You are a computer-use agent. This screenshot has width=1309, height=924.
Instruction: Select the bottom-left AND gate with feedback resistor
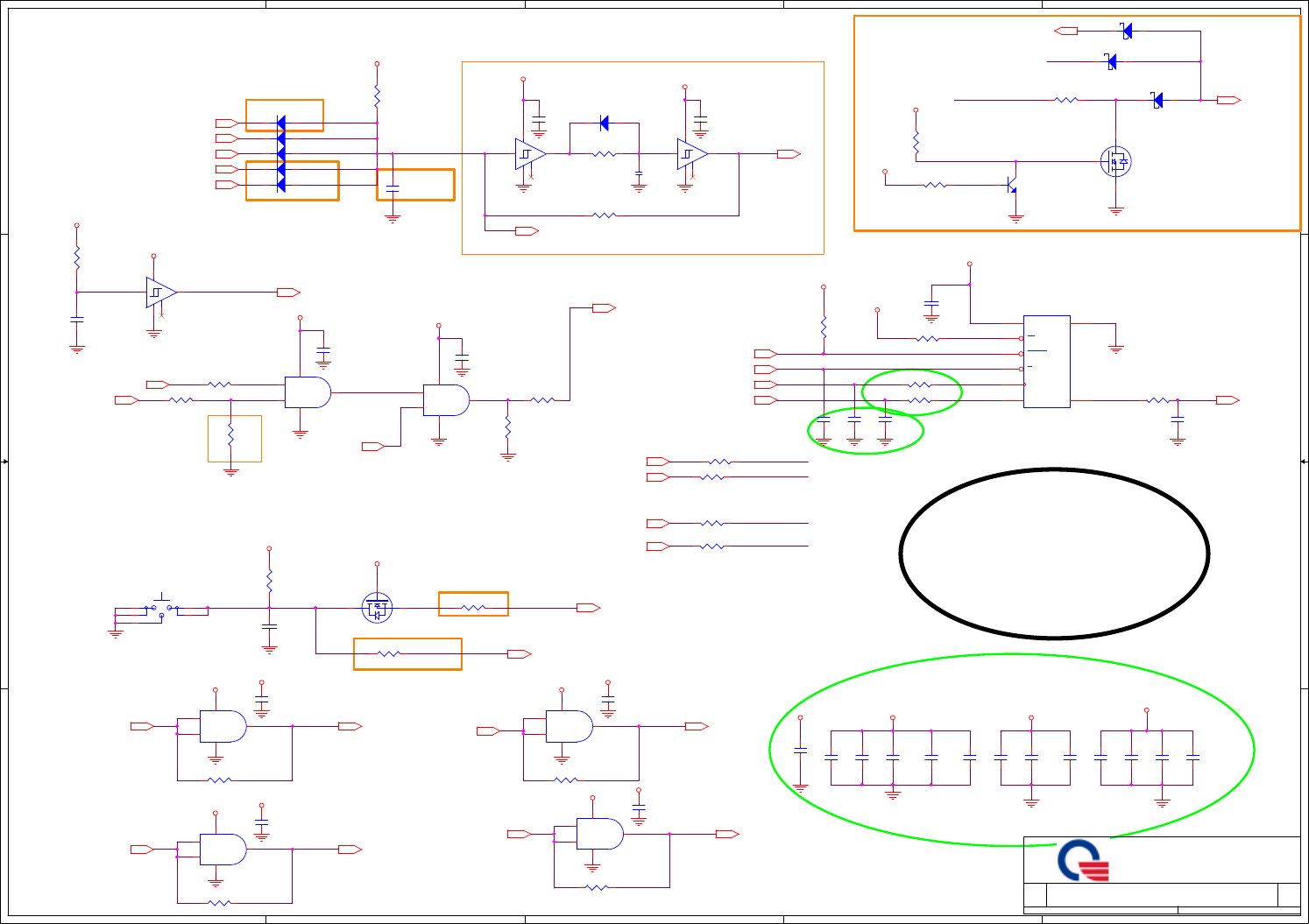click(x=223, y=850)
